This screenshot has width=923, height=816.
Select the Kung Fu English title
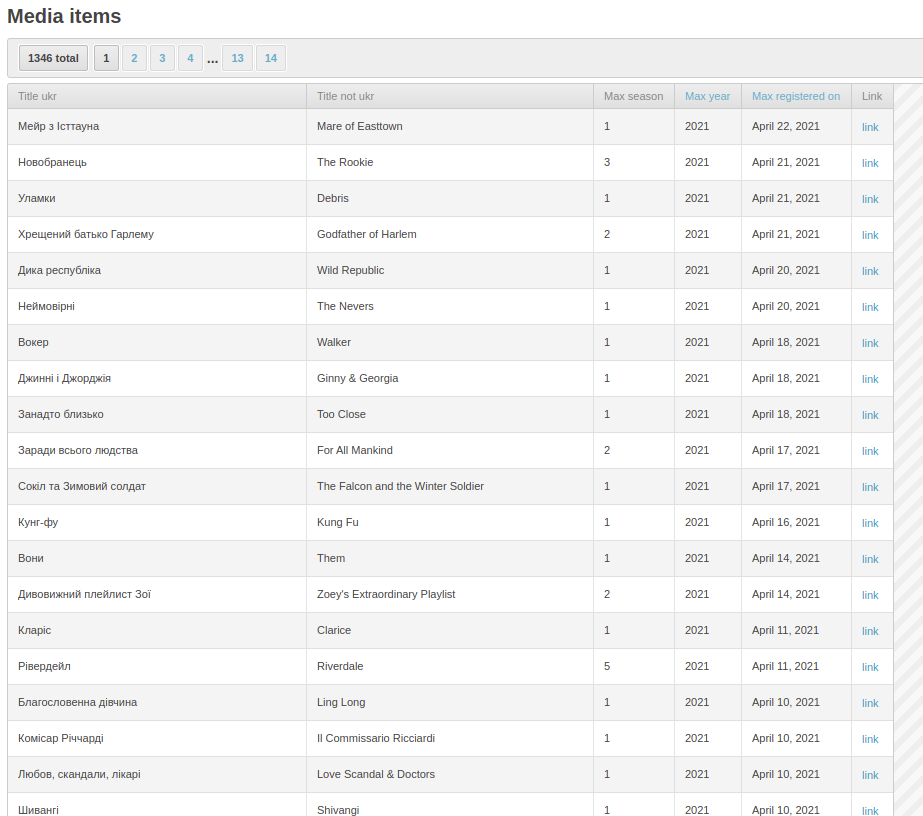pos(337,522)
